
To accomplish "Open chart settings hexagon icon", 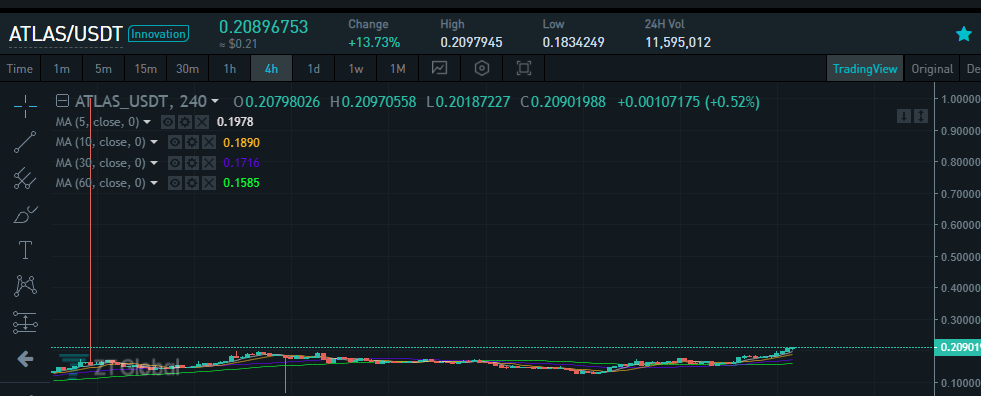I will (482, 68).
